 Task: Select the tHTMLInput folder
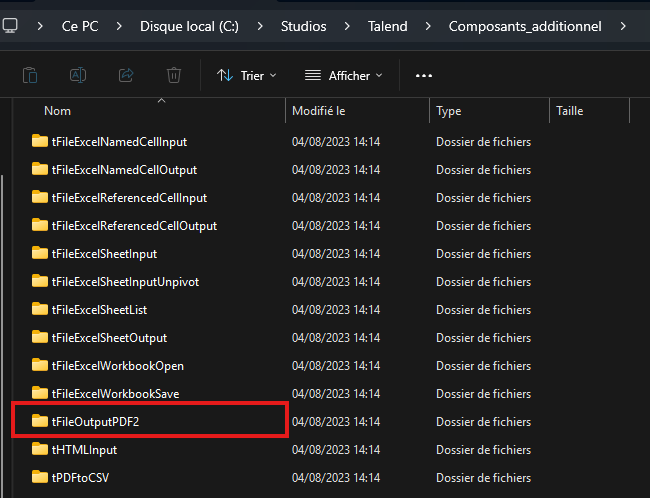point(84,450)
